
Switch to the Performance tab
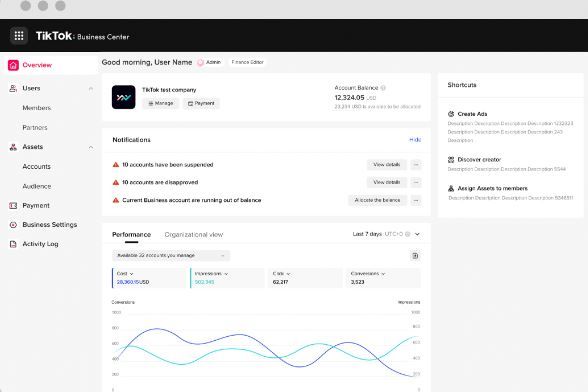[131, 235]
